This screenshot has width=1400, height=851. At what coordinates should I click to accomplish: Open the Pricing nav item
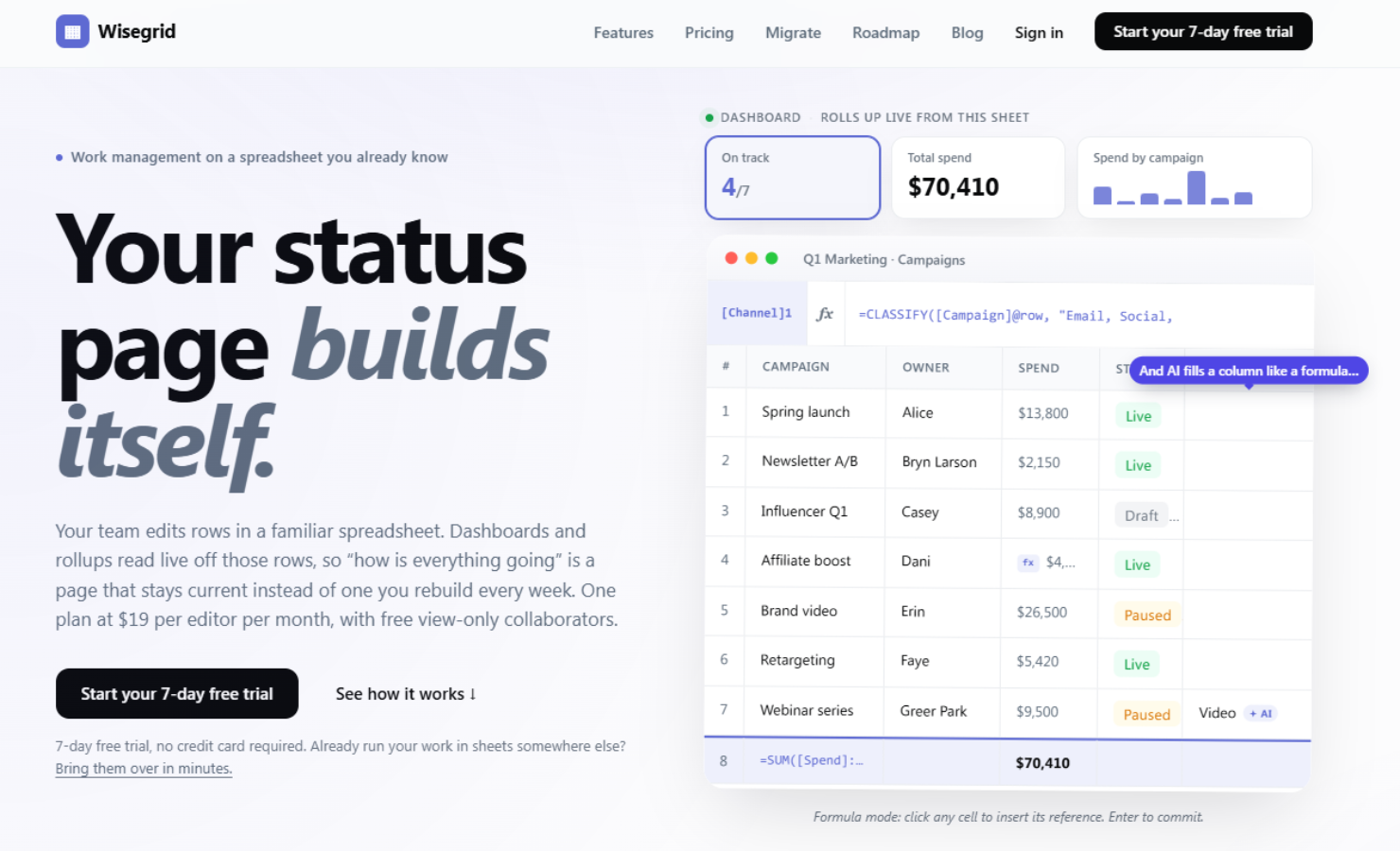tap(709, 32)
